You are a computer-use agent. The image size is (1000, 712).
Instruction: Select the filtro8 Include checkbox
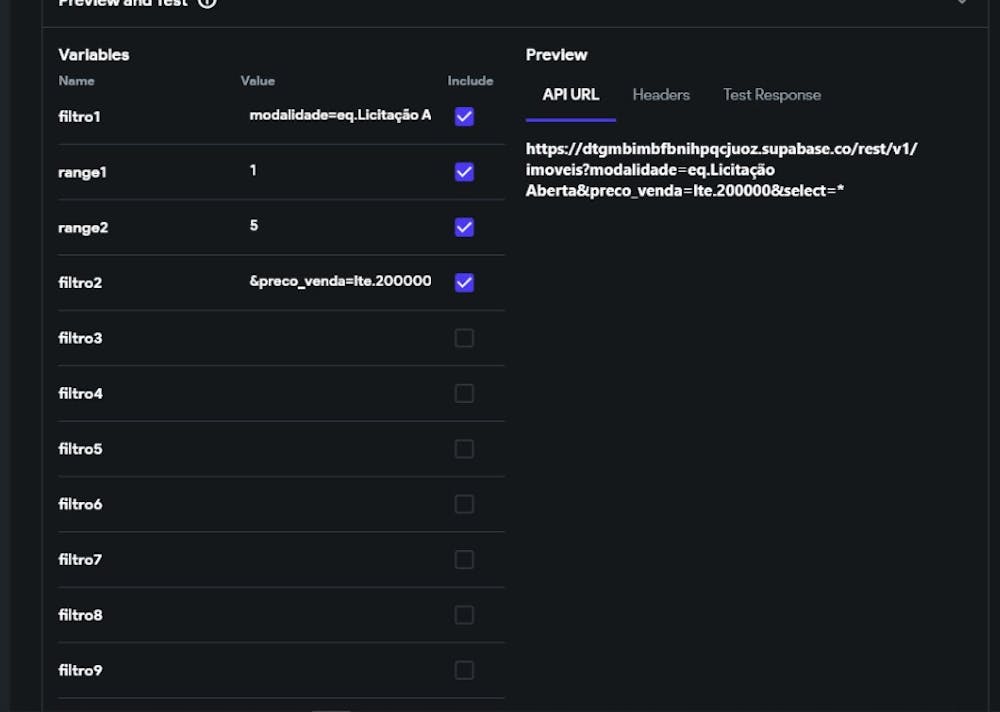(x=464, y=615)
